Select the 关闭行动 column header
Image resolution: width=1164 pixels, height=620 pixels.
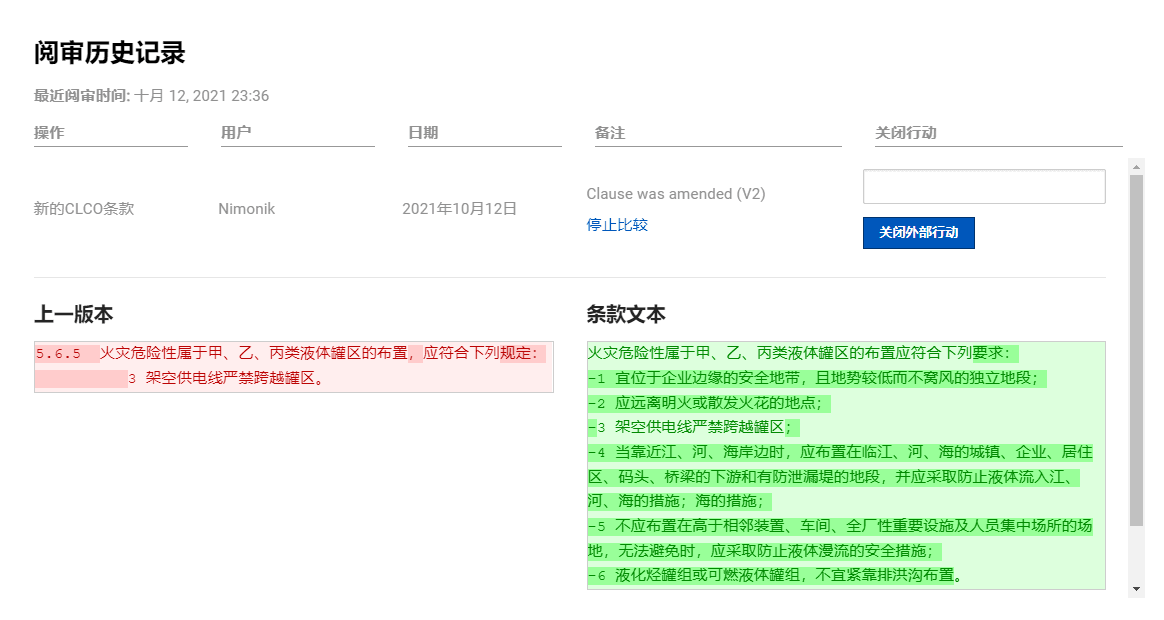point(905,133)
